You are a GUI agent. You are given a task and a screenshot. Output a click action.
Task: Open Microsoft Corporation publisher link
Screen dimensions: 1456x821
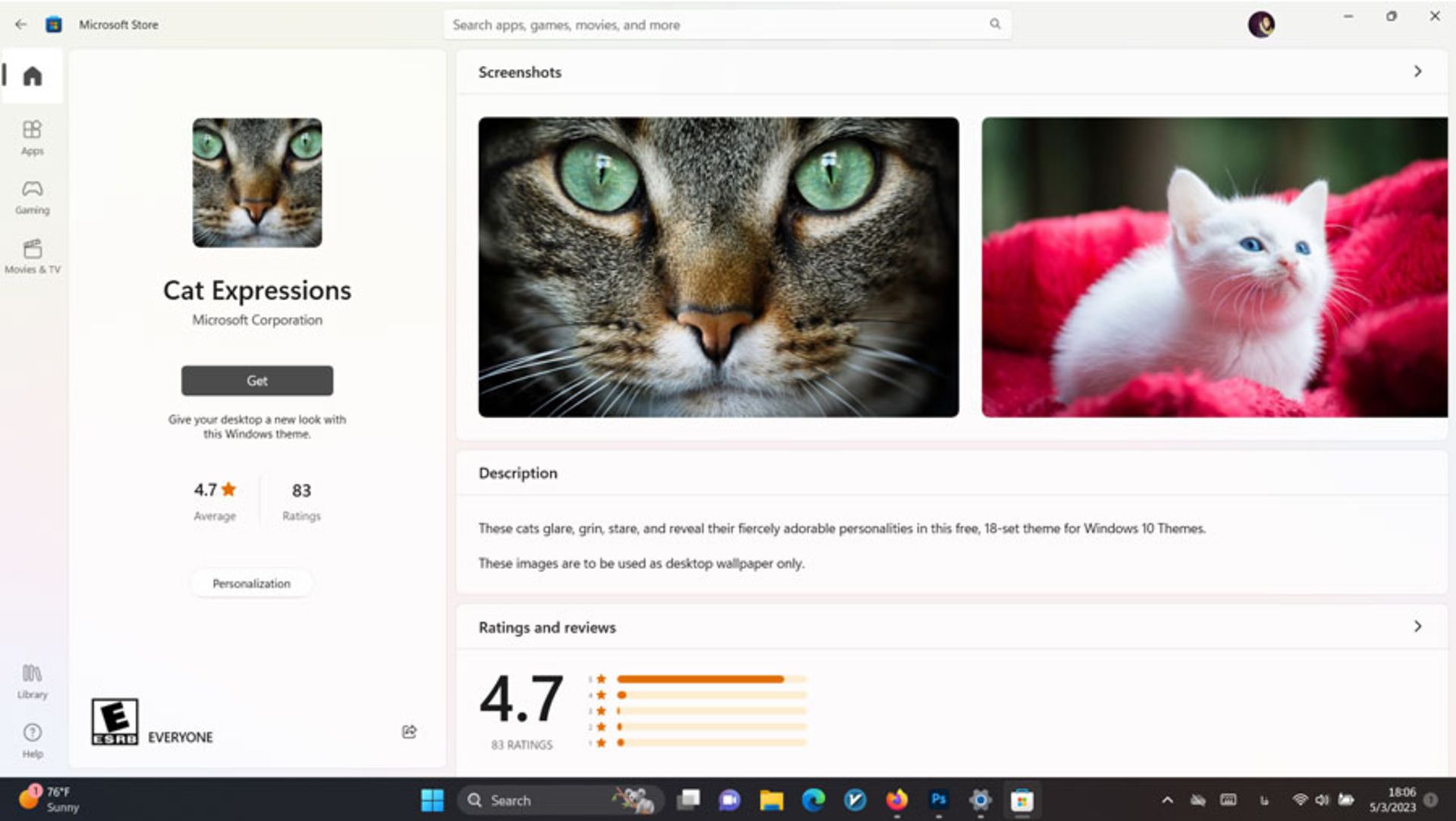tap(257, 320)
